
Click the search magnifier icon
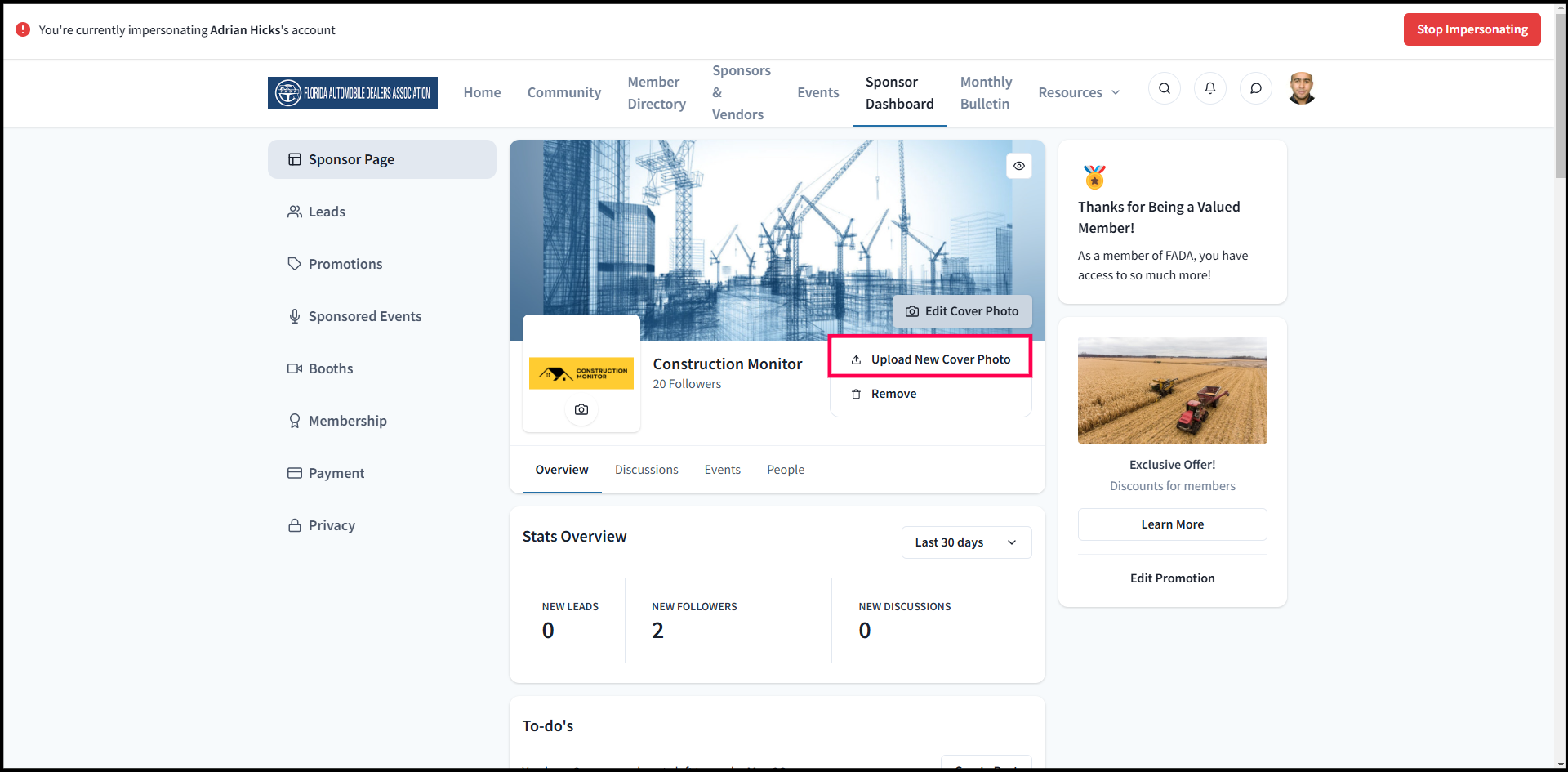pyautogui.click(x=1165, y=88)
